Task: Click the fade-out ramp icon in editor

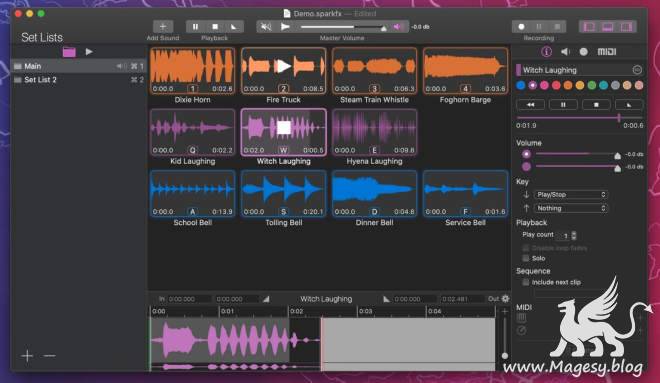Action: point(386,299)
